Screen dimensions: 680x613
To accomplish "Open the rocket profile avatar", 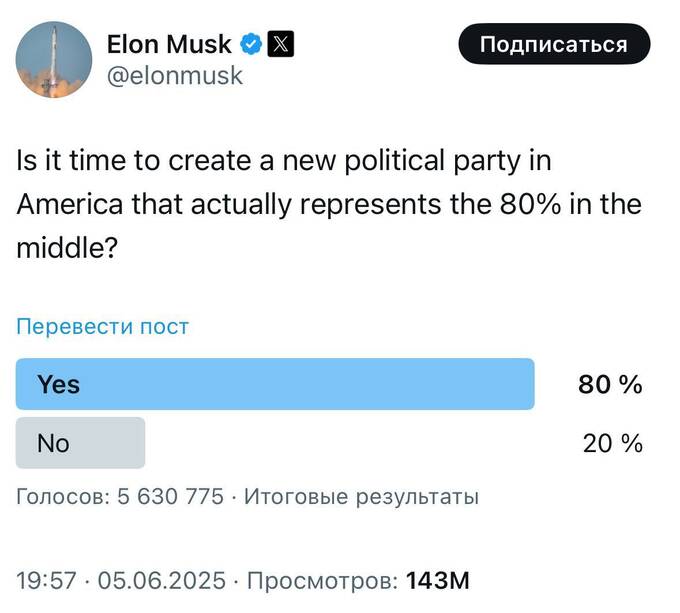I will [x=54, y=60].
